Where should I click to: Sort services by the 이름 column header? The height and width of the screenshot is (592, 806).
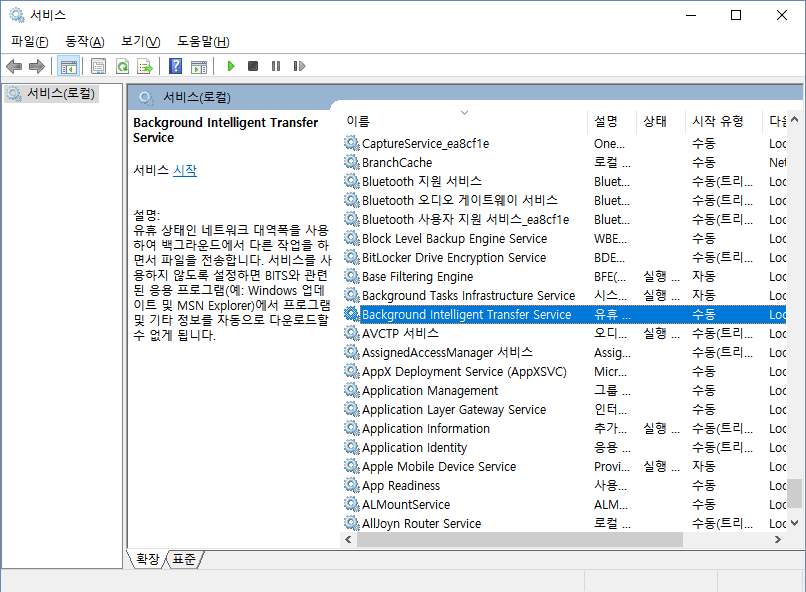(358, 121)
